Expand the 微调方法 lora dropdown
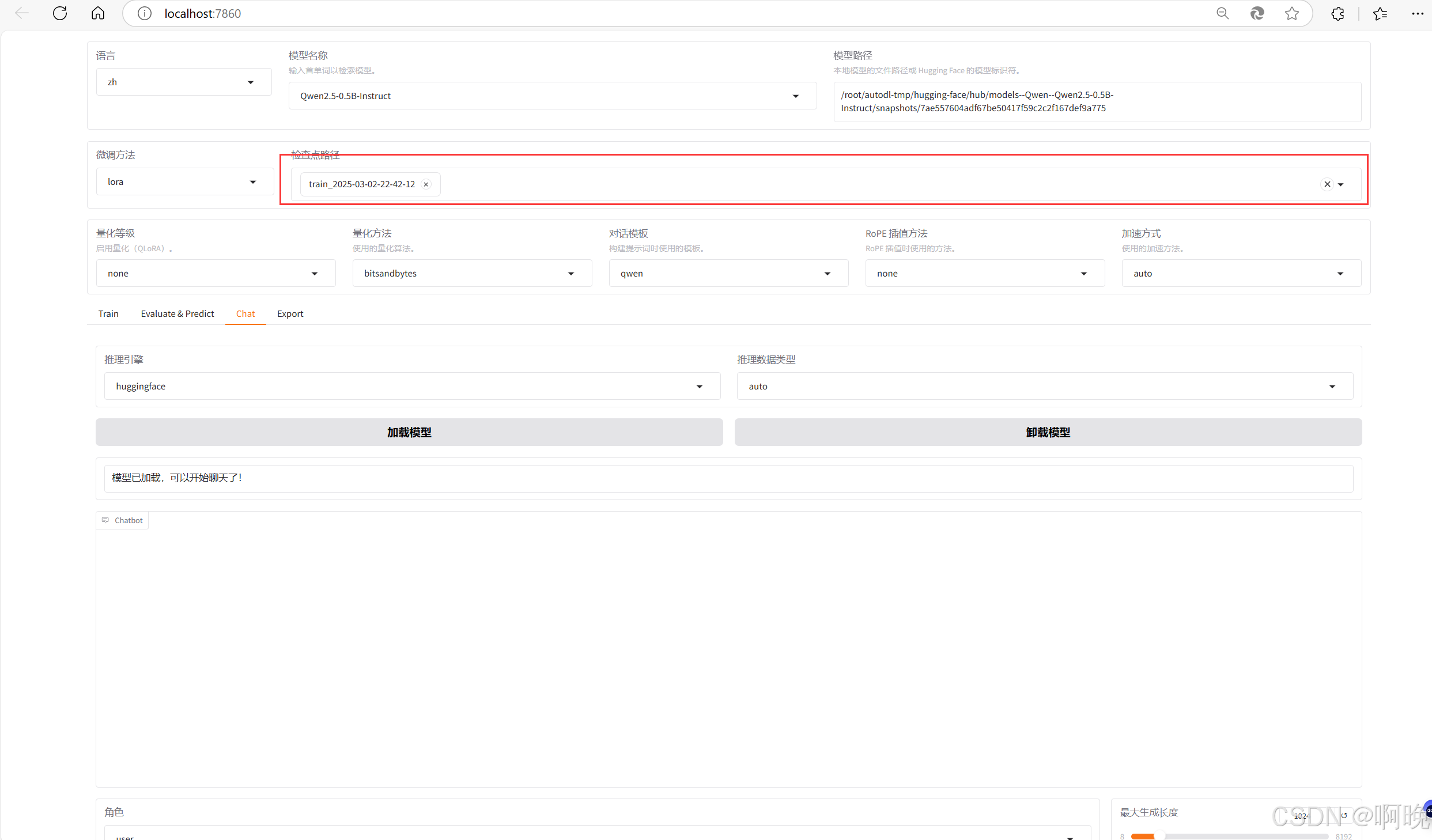This screenshot has height=840, width=1432. click(184, 182)
